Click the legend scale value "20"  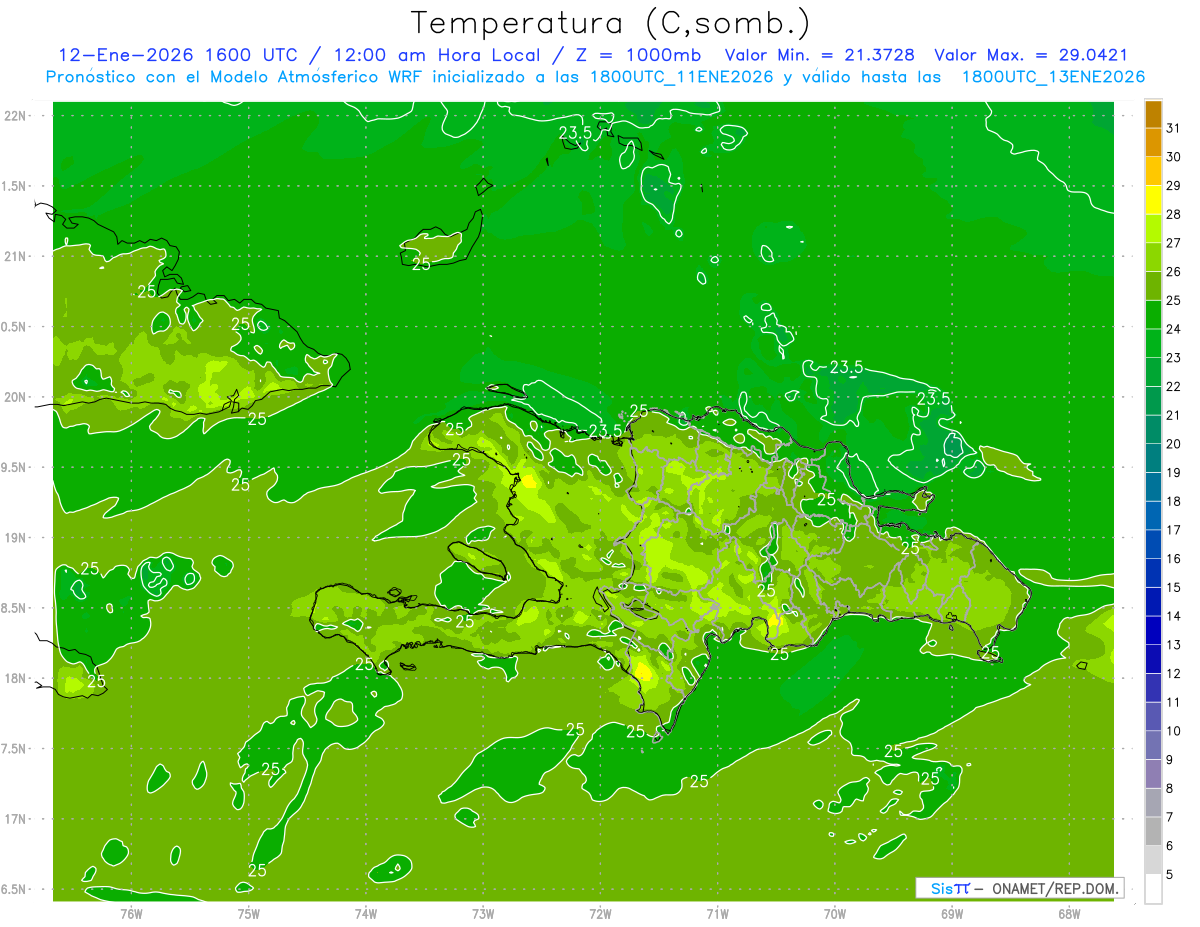coord(1173,443)
